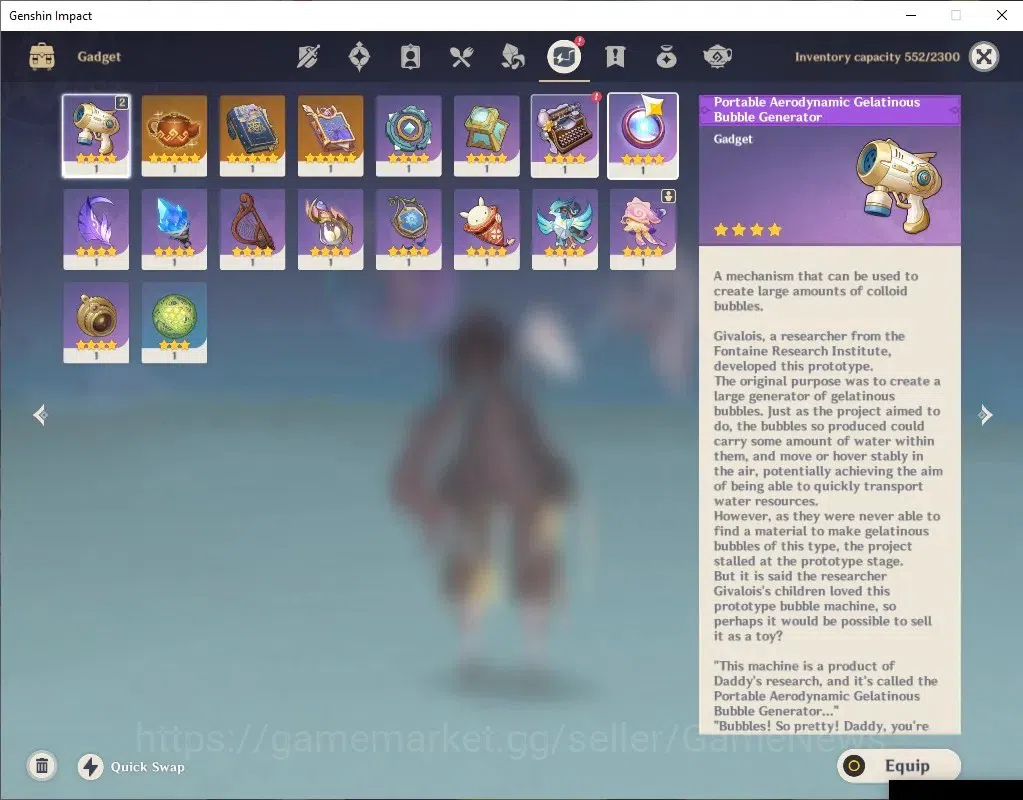Click the backpack inventory icon

tap(42, 57)
